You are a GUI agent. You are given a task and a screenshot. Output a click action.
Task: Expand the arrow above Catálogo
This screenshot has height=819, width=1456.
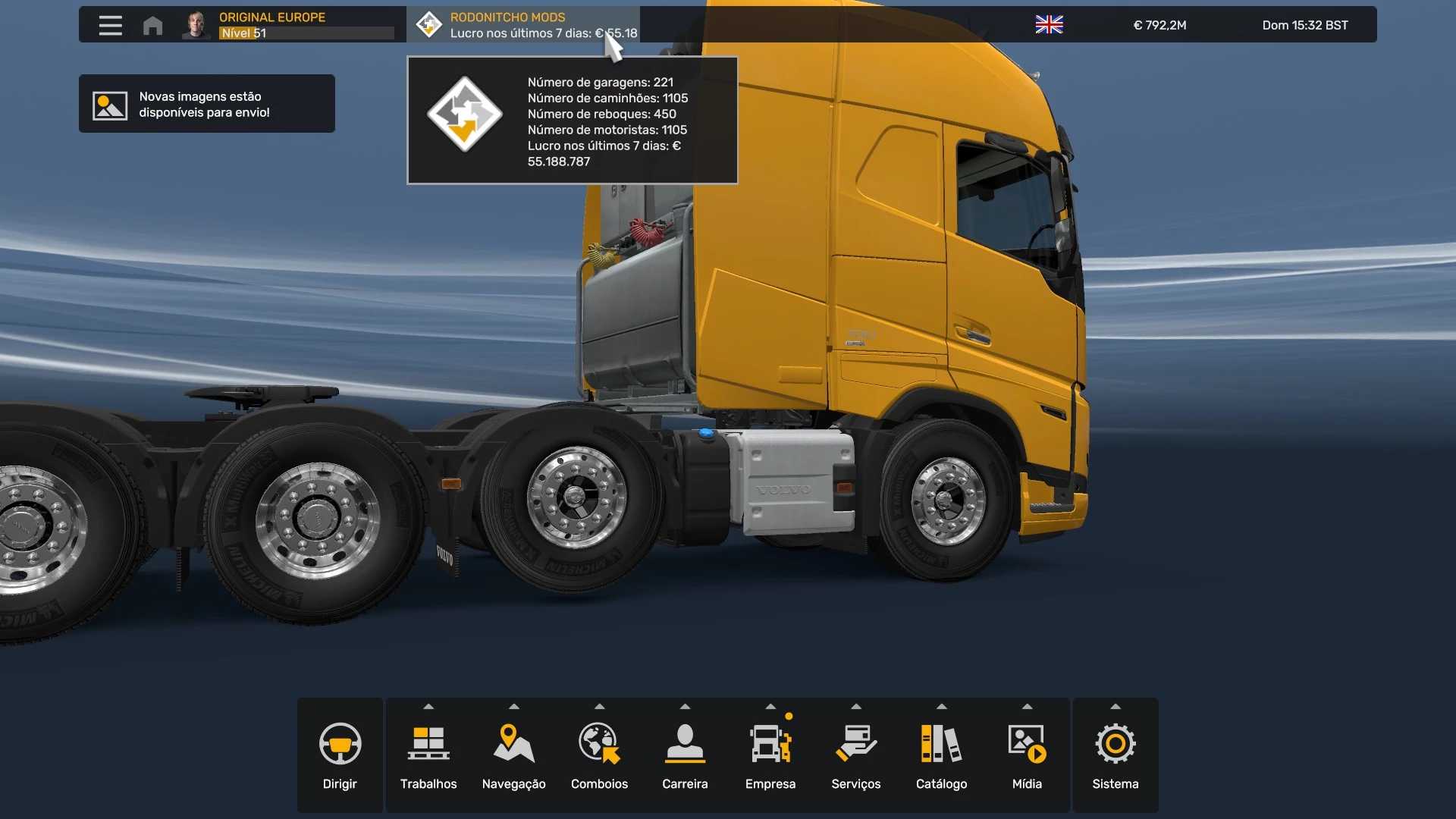coord(941,707)
